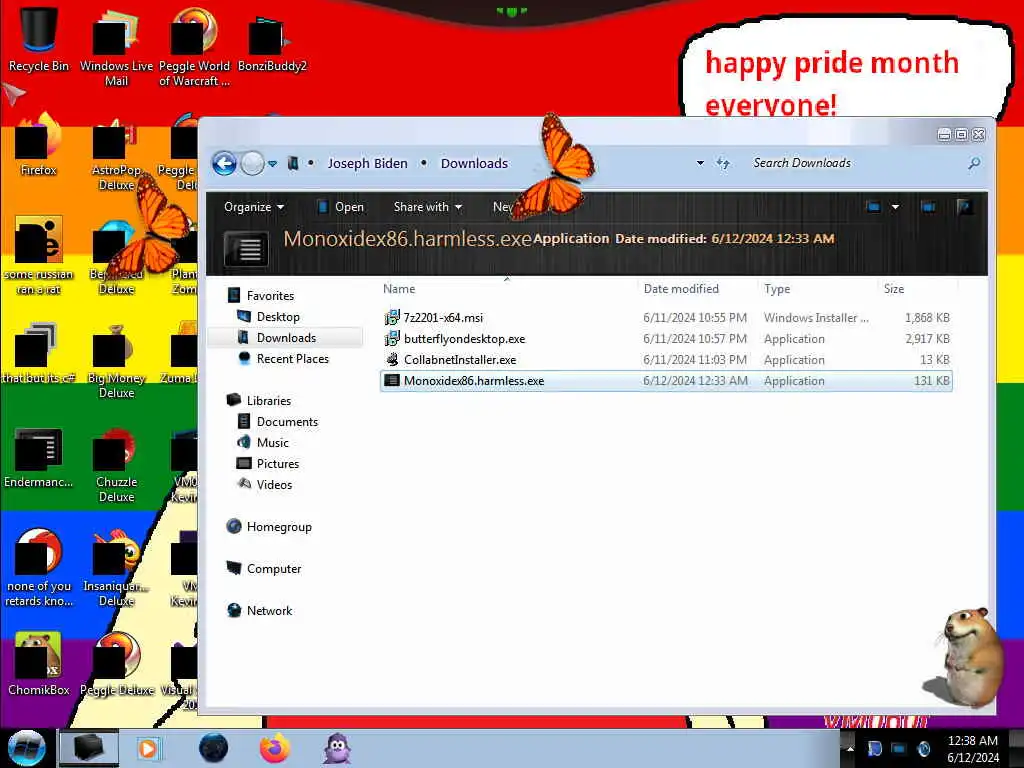The width and height of the screenshot is (1024, 768).
Task: Go back with the Explorer back arrow
Action: point(224,163)
